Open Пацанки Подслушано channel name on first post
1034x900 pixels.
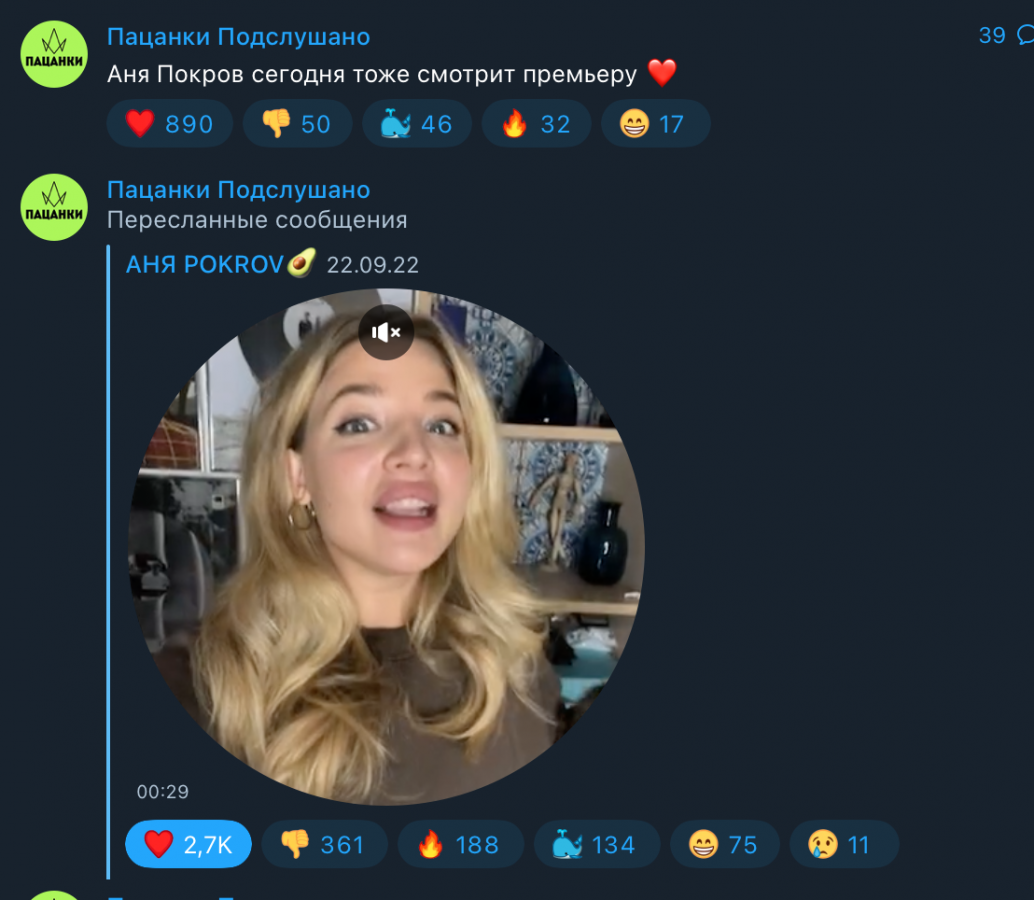point(238,37)
